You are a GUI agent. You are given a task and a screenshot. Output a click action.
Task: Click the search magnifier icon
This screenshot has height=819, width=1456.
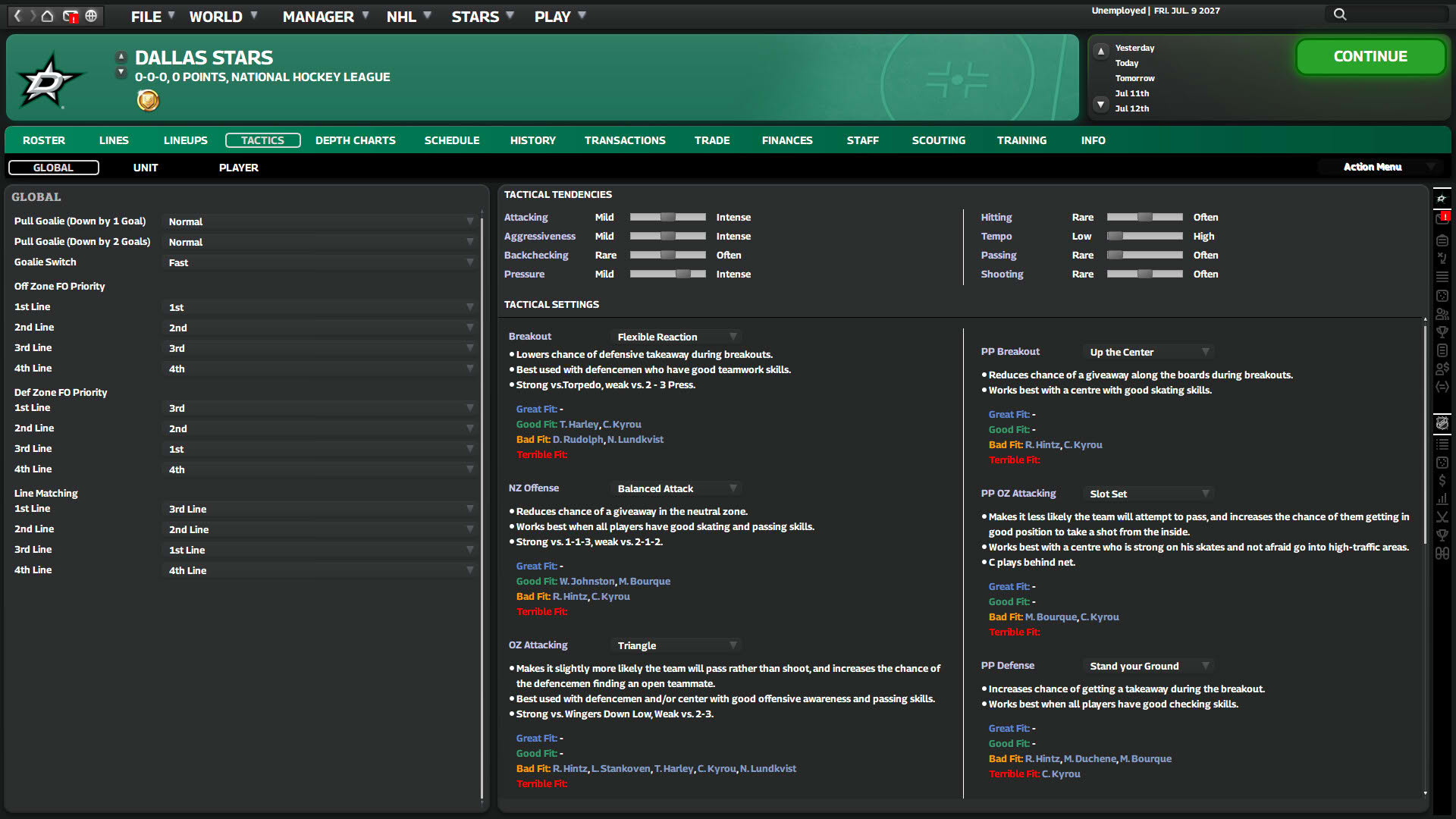[1340, 14]
